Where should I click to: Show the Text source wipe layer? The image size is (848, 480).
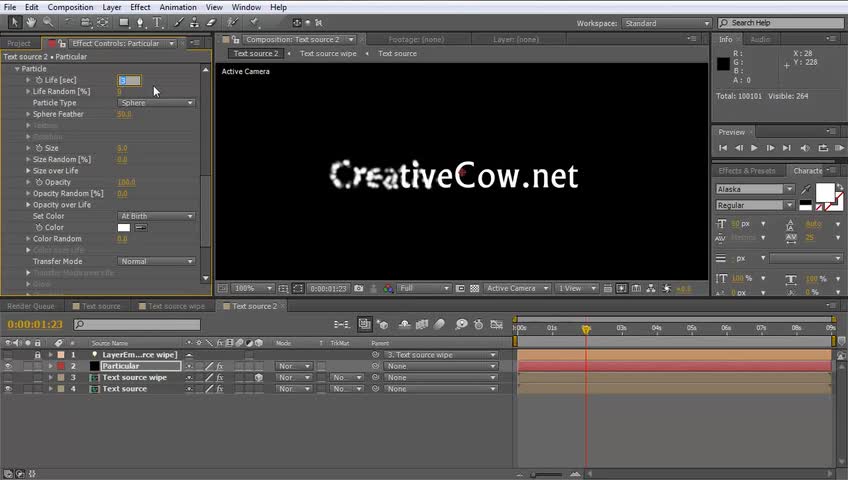point(8,377)
